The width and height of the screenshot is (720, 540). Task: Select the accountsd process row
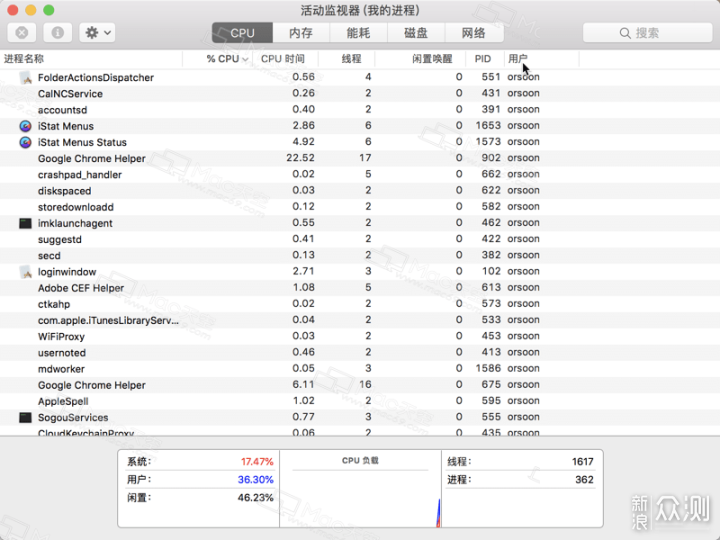point(360,110)
